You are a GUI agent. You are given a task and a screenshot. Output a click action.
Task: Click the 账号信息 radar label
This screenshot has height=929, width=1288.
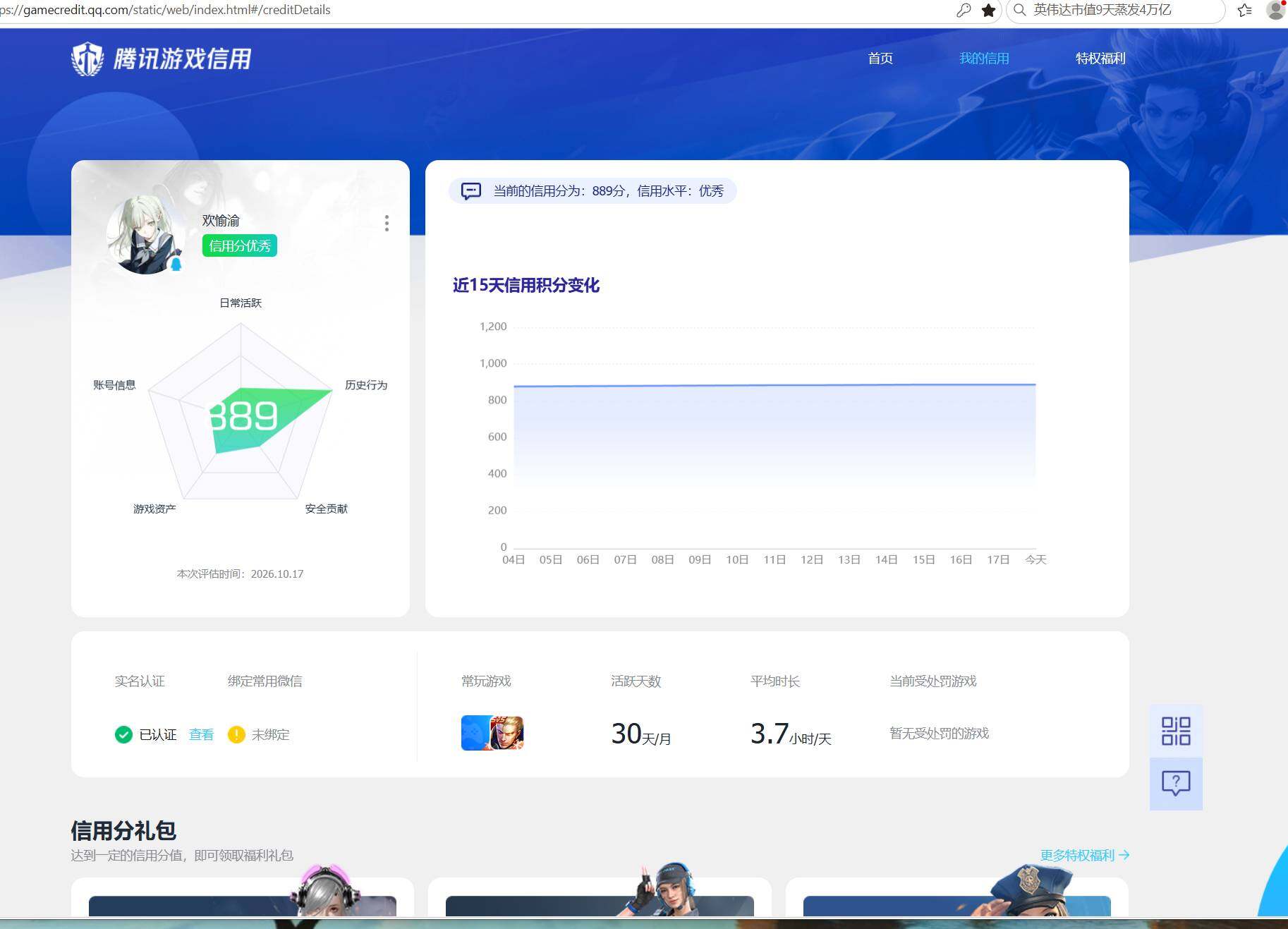(114, 385)
